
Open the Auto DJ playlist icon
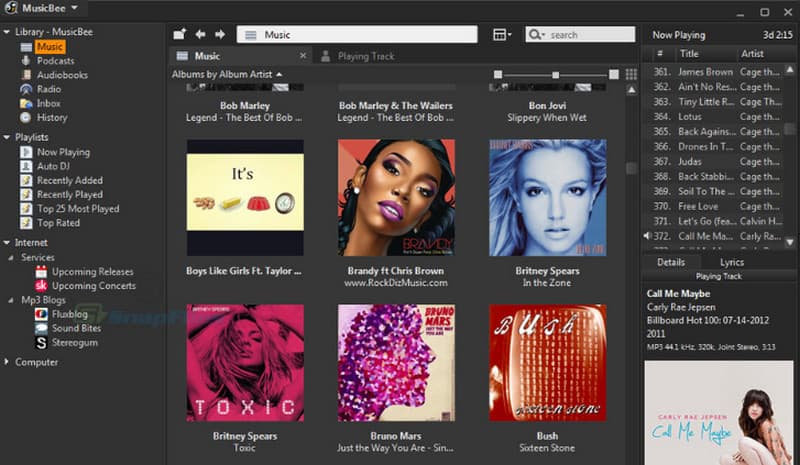click(26, 166)
